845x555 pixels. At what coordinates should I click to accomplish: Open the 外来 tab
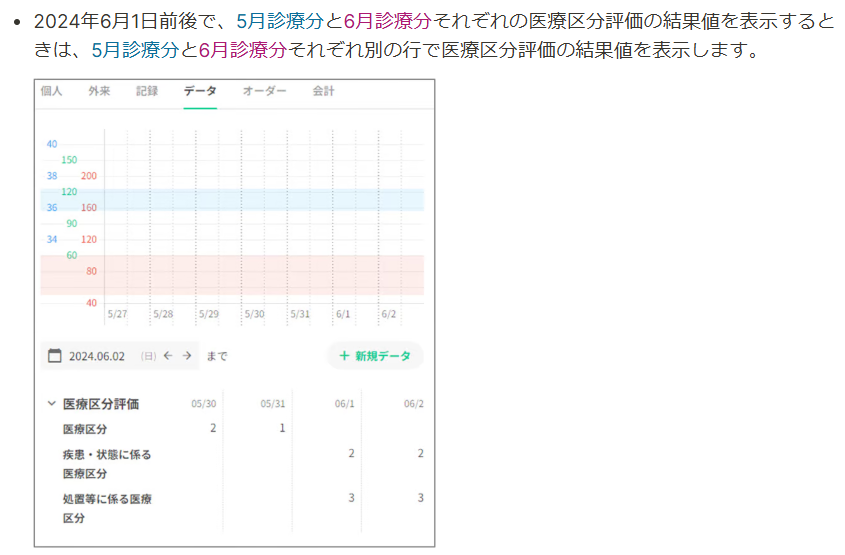tap(99, 91)
